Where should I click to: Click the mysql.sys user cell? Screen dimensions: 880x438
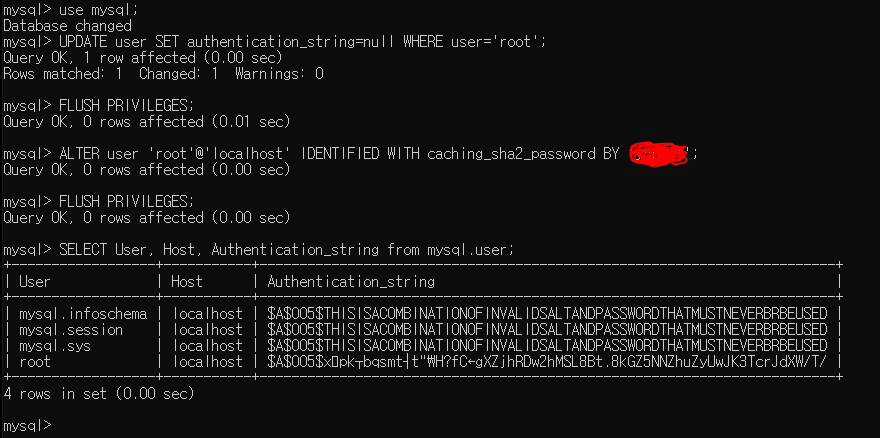pyautogui.click(x=55, y=345)
